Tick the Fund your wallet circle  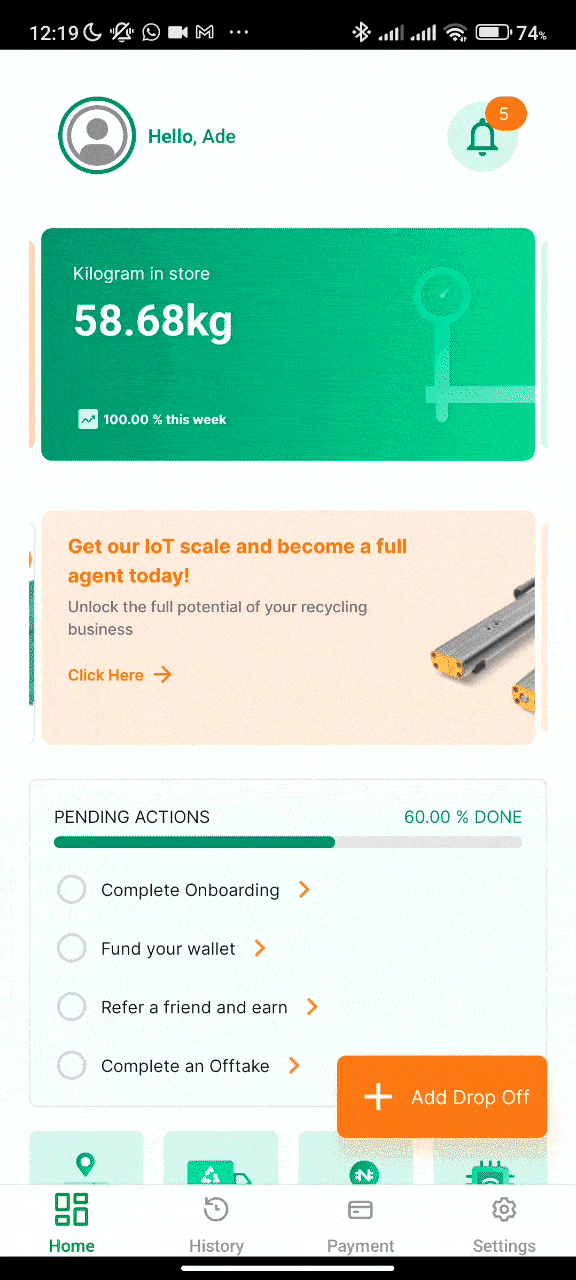point(72,948)
